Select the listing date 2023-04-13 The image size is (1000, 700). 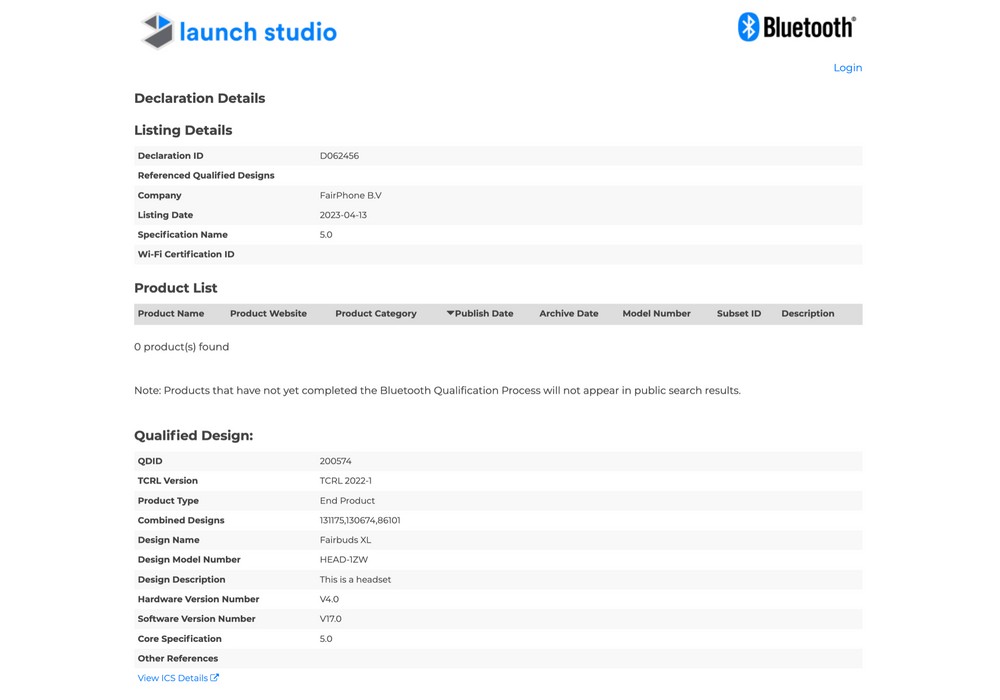click(343, 215)
